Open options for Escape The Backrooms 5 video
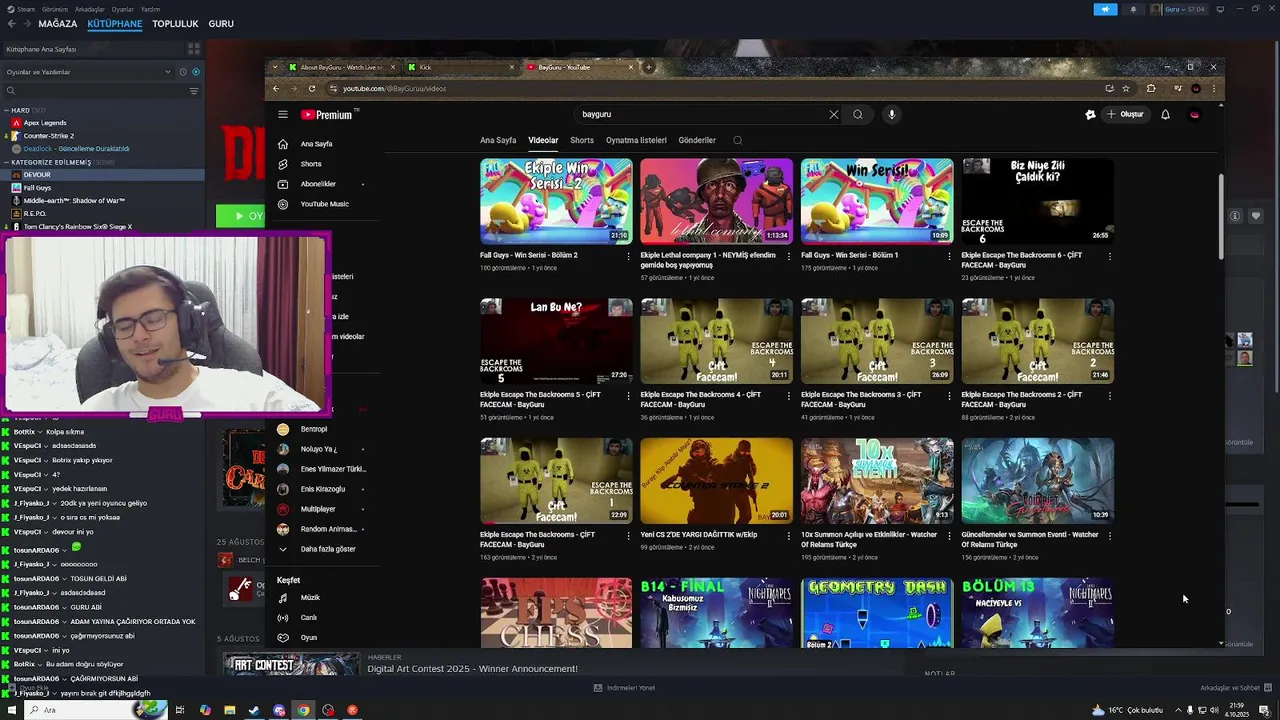The image size is (1280, 720). coord(628,396)
